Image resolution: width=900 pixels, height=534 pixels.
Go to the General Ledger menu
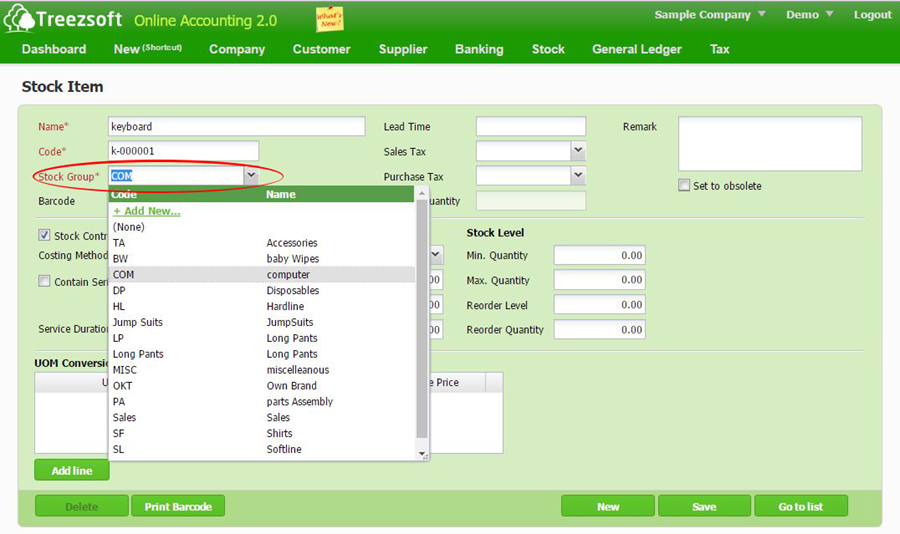[x=636, y=49]
